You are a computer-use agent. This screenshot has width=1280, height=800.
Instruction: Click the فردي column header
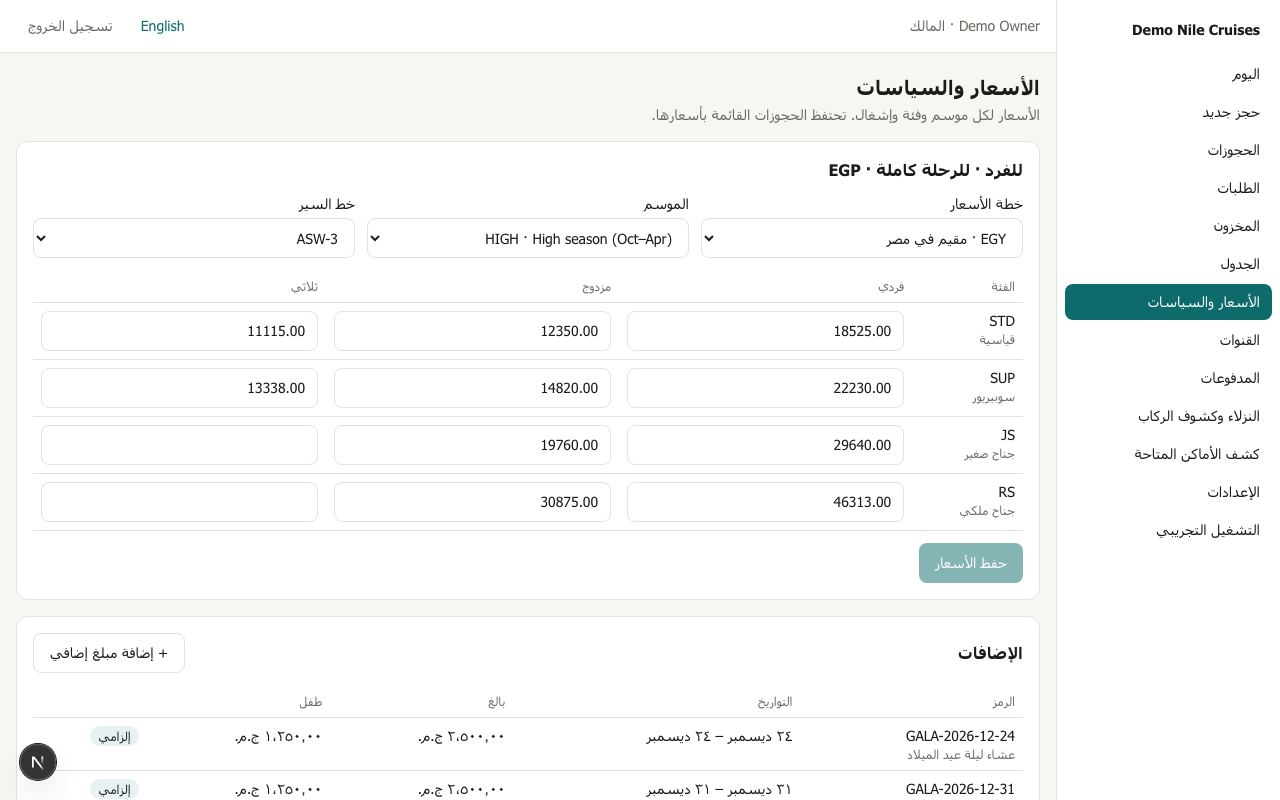(891, 286)
